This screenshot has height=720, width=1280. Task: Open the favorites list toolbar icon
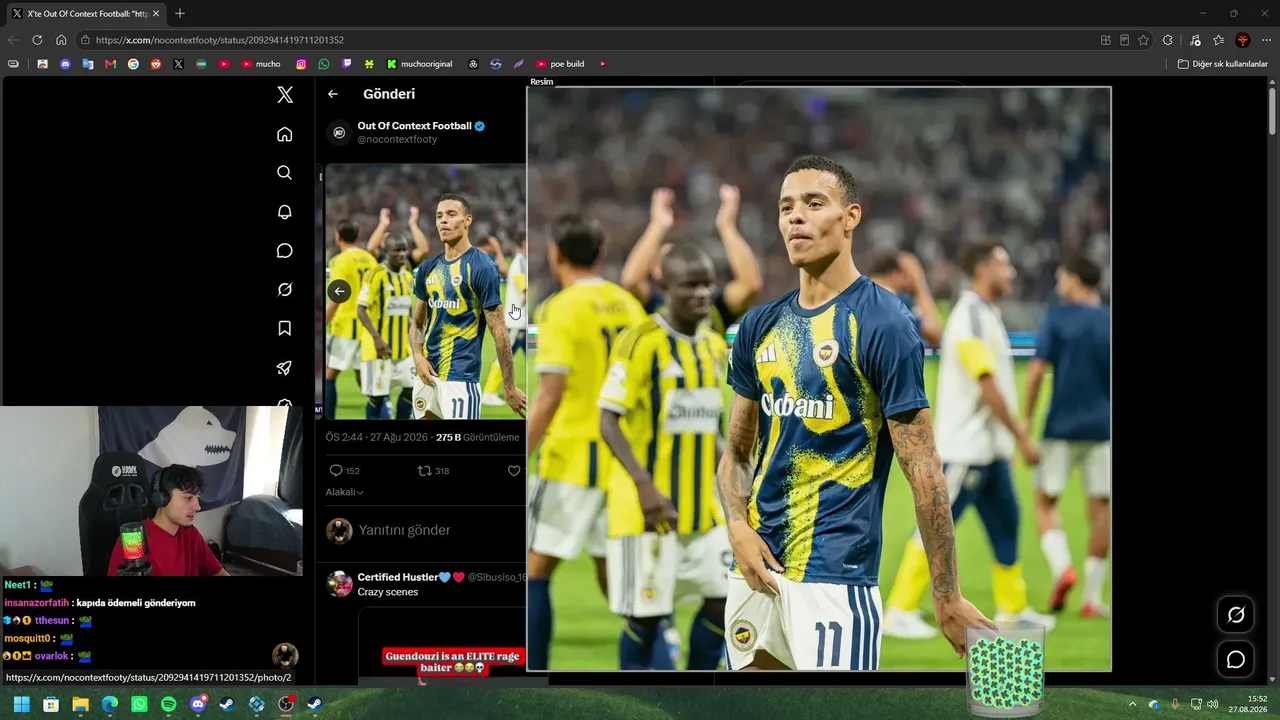(x=1218, y=40)
